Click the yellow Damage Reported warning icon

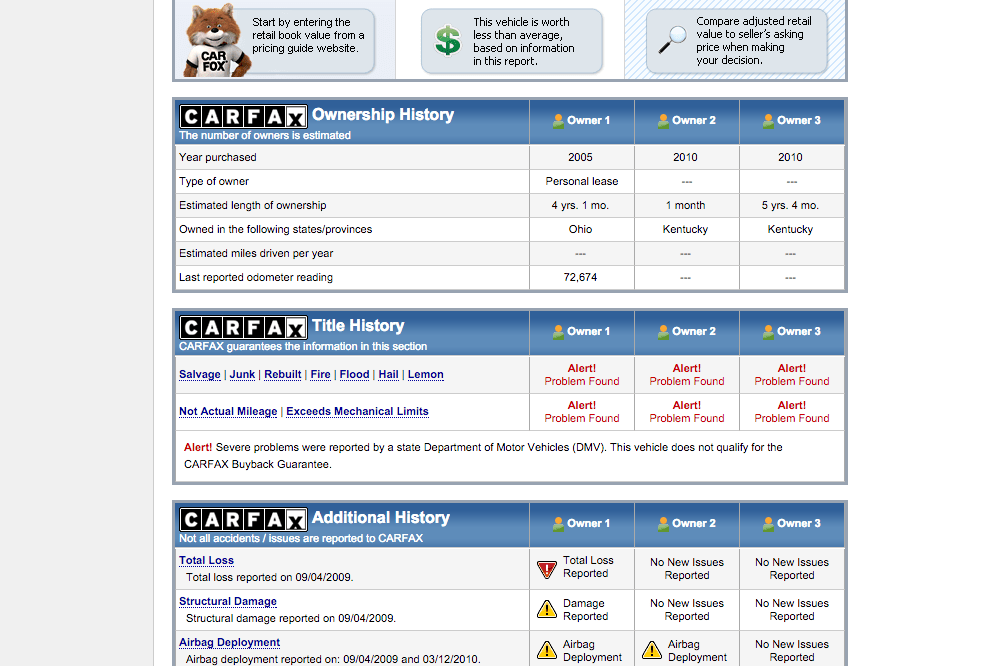(x=547, y=609)
